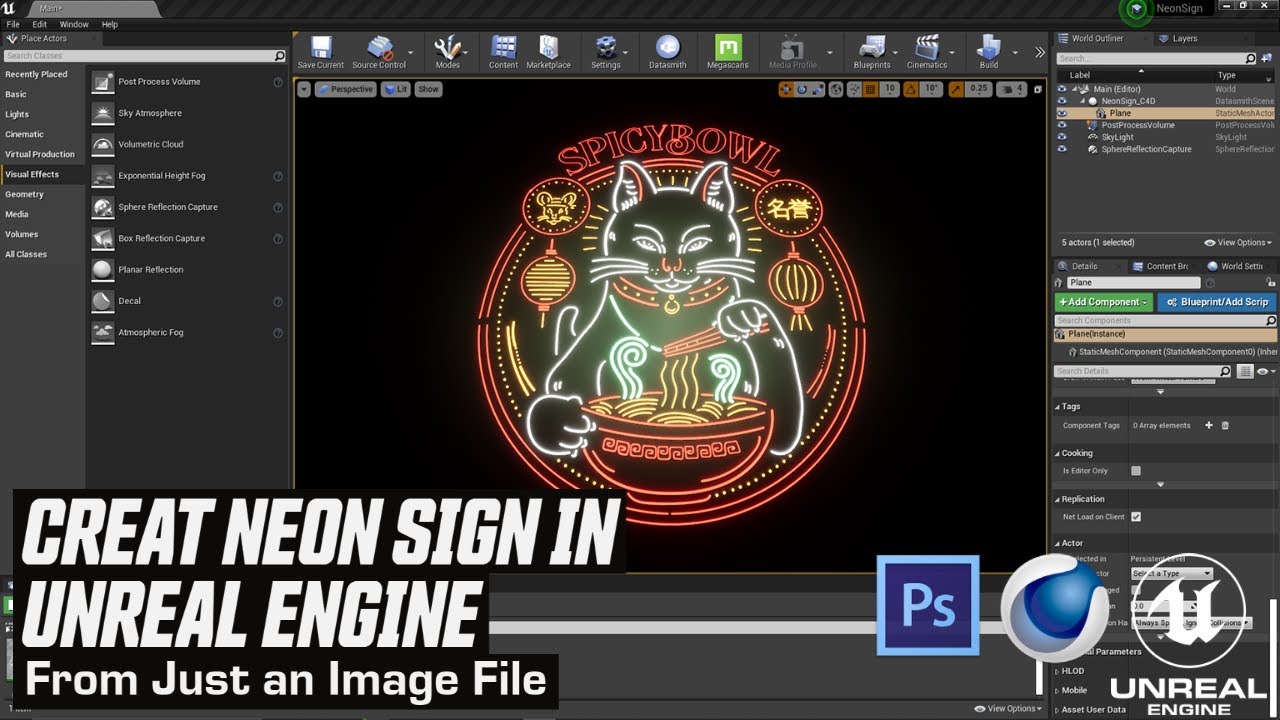Toggle rotation snapping in the viewport
Image resolution: width=1280 pixels, height=720 pixels.
pyautogui.click(x=911, y=89)
